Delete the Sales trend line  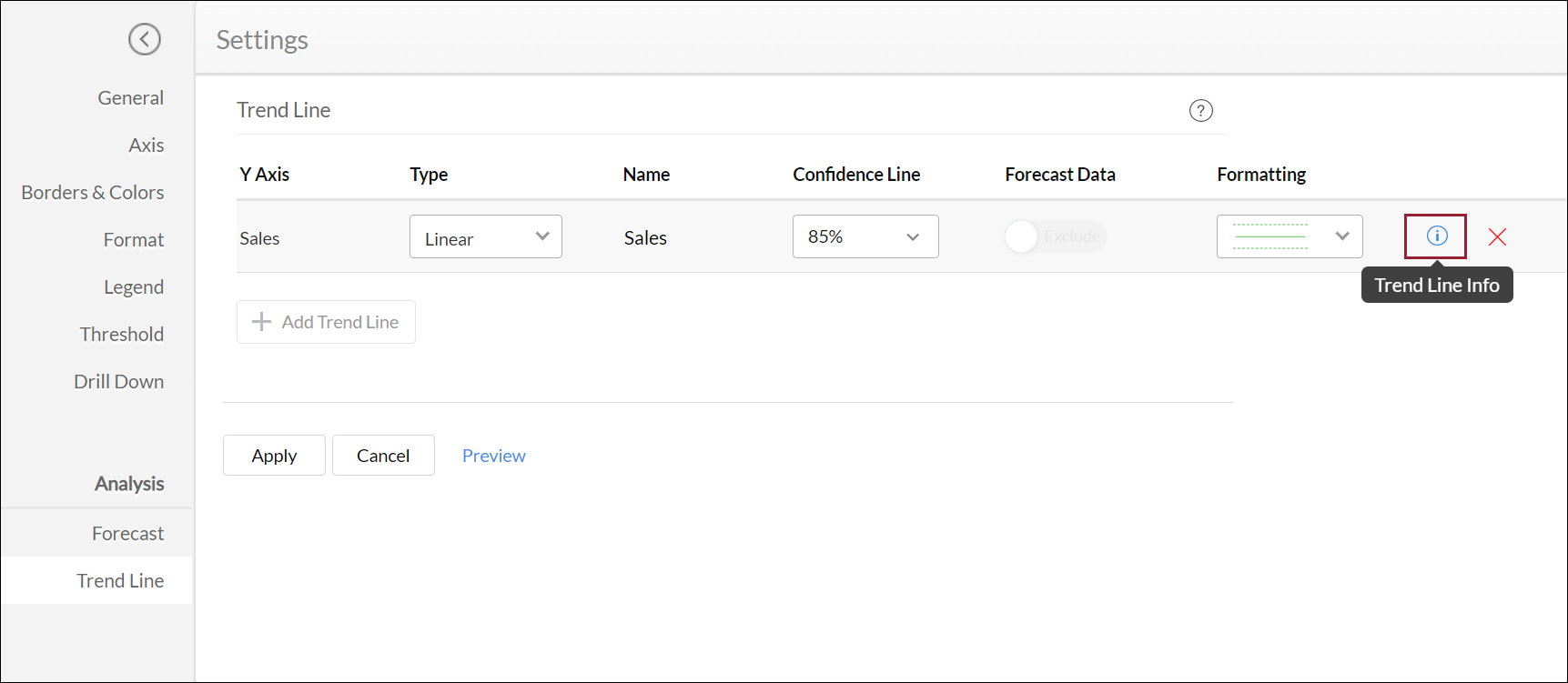coord(1497,237)
